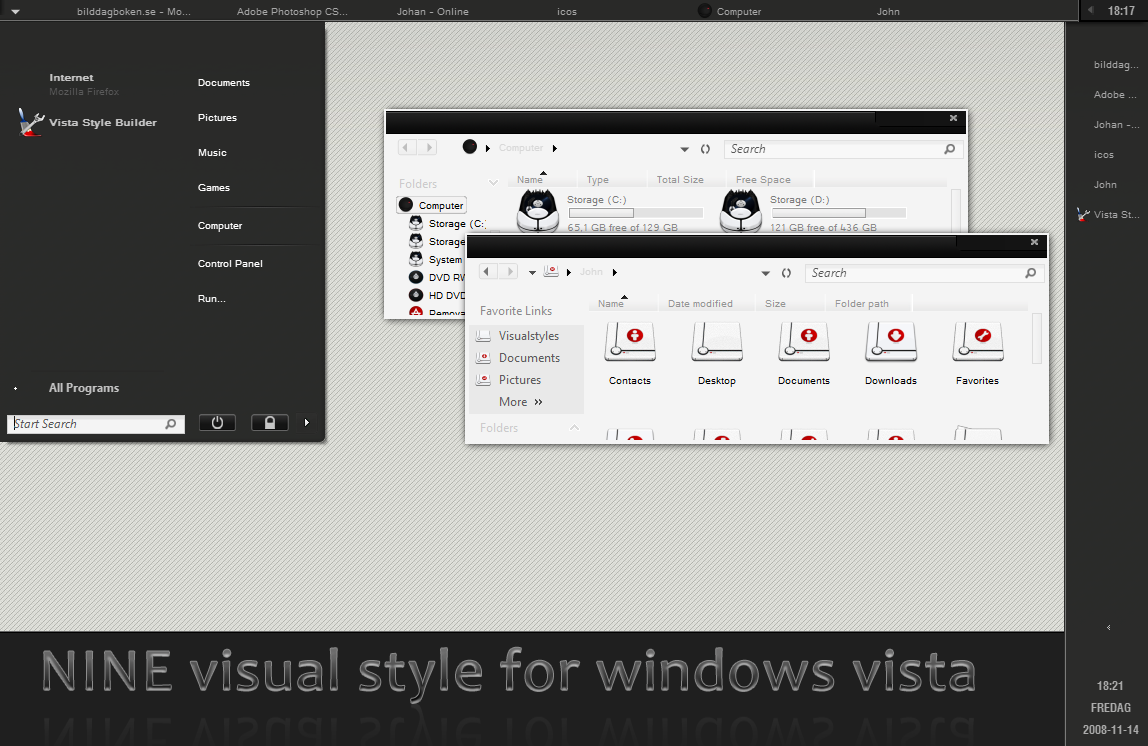Image resolution: width=1148 pixels, height=746 pixels.
Task: Select the Storage (C:) drive icon
Action: 538,210
